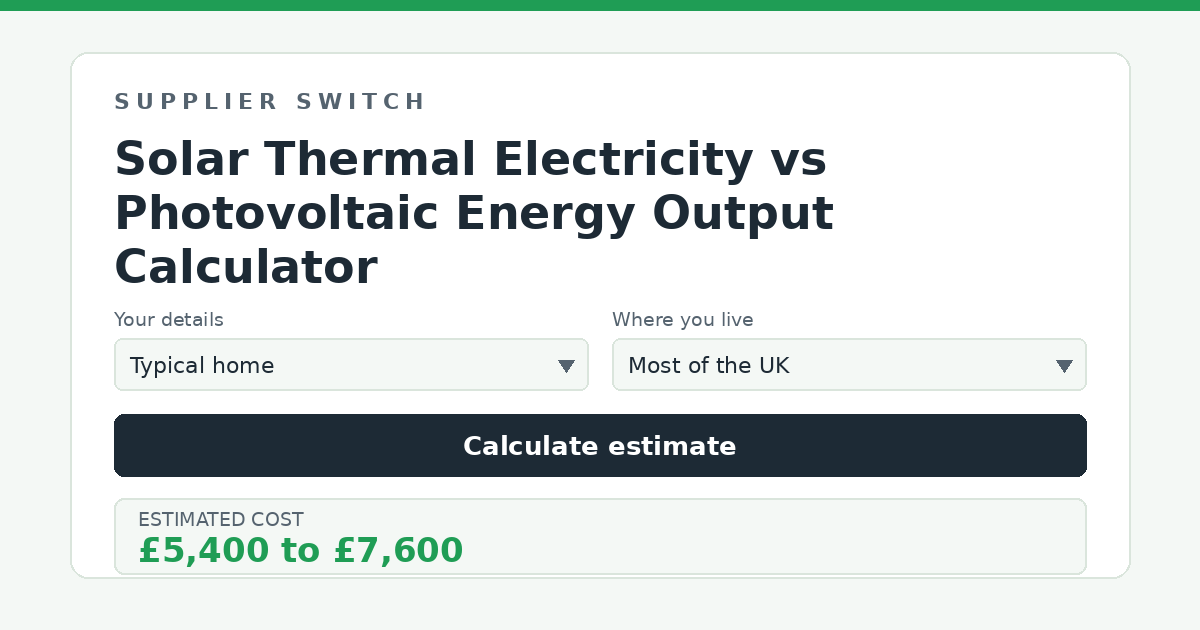Open the "Most of the UK" dropdown

[x=849, y=365]
